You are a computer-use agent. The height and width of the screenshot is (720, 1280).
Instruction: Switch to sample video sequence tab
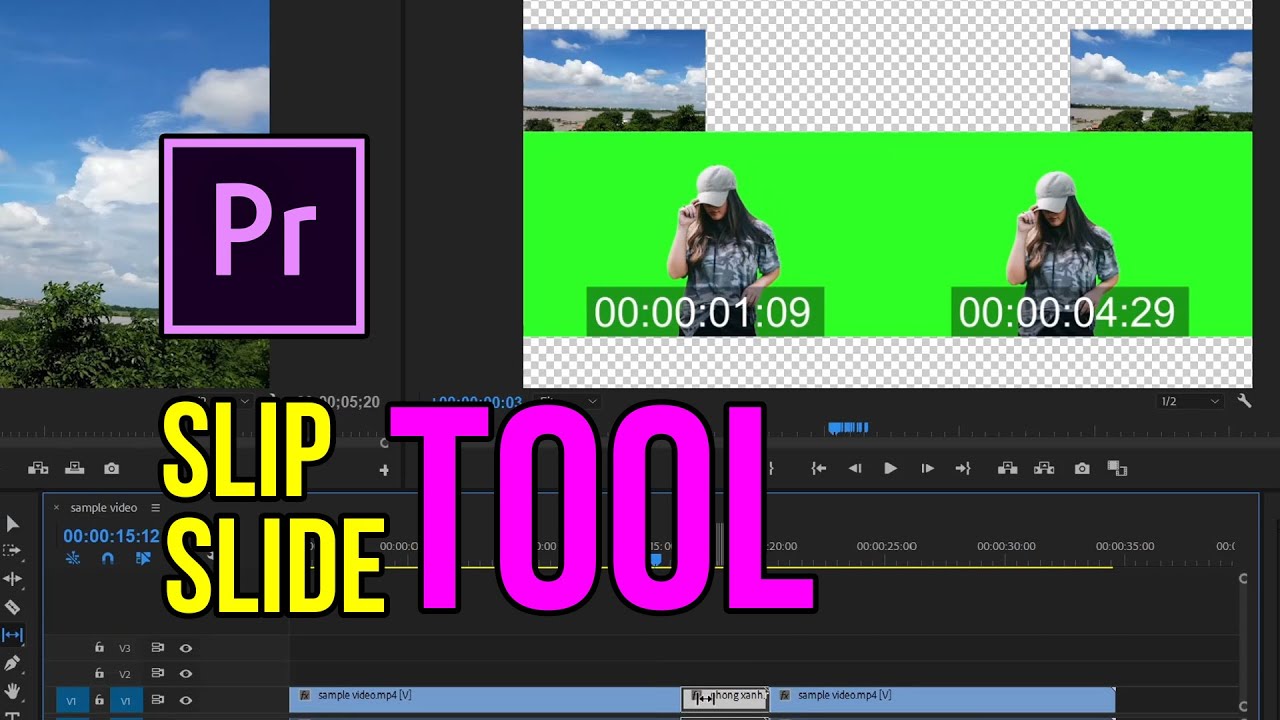104,508
